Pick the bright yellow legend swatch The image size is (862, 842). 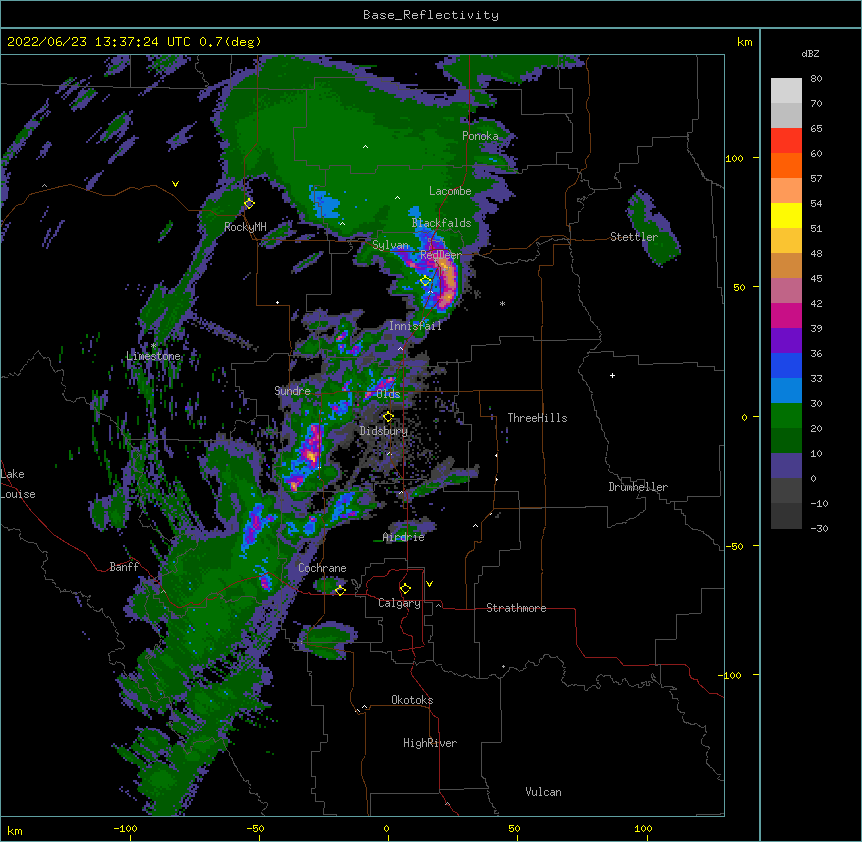[786, 215]
